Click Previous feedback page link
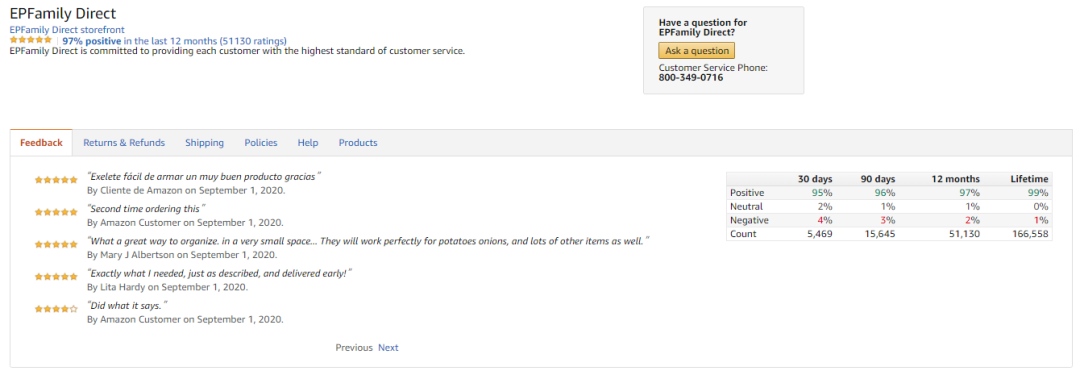Image resolution: width=1080 pixels, height=375 pixels. 354,347
